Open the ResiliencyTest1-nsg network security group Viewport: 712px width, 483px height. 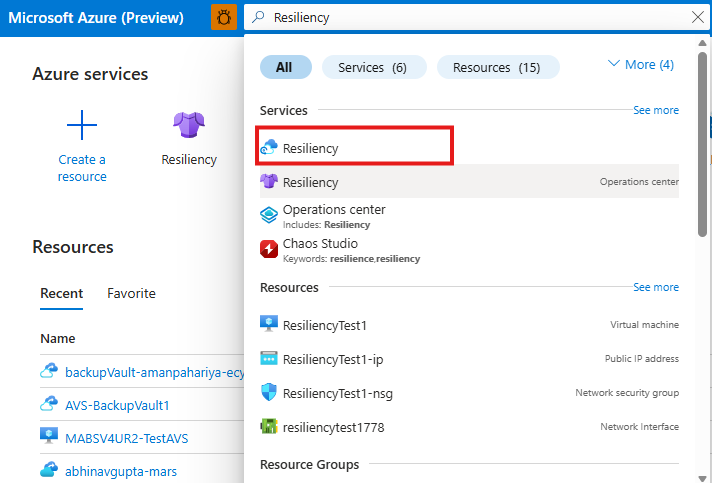pyautogui.click(x=337, y=393)
